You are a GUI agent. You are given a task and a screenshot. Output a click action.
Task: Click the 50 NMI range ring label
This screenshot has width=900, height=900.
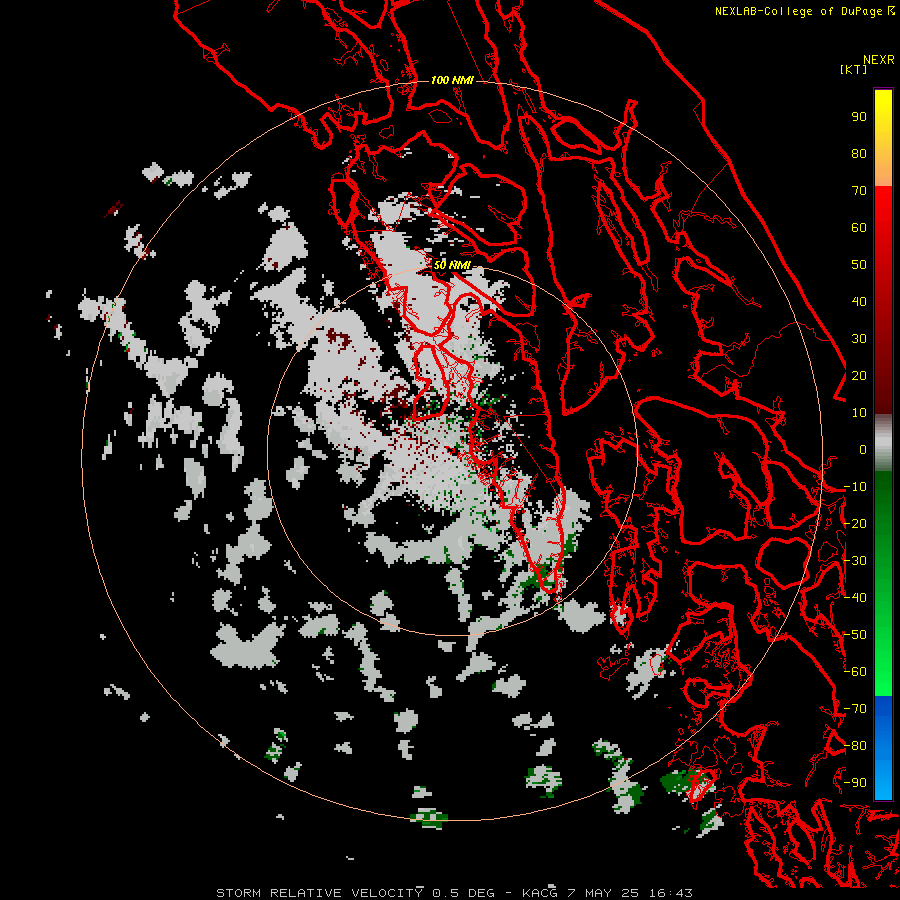452,265
